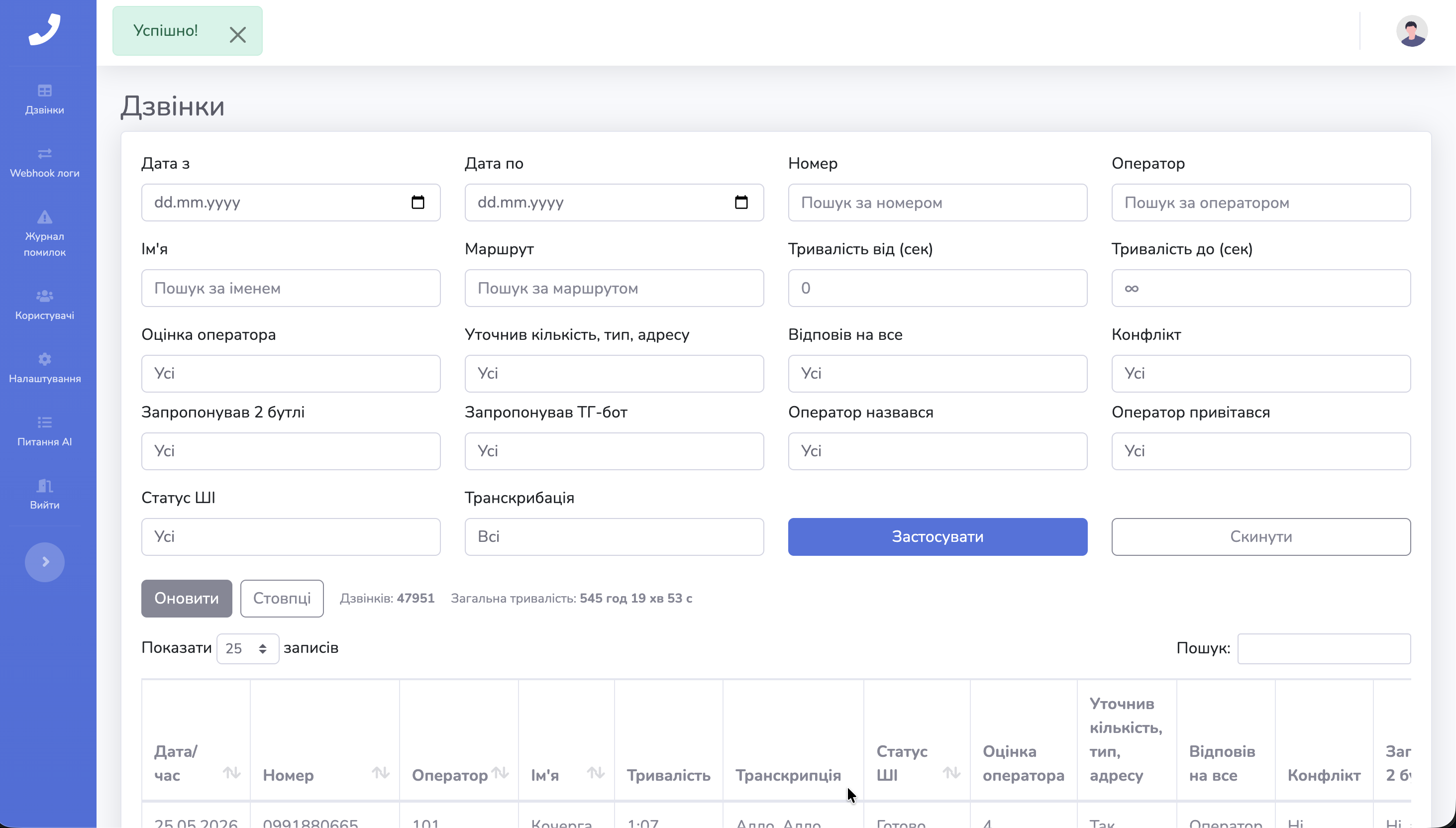The width and height of the screenshot is (1456, 828).
Task: Click the Пошук за маршрутом field
Action: 614,288
